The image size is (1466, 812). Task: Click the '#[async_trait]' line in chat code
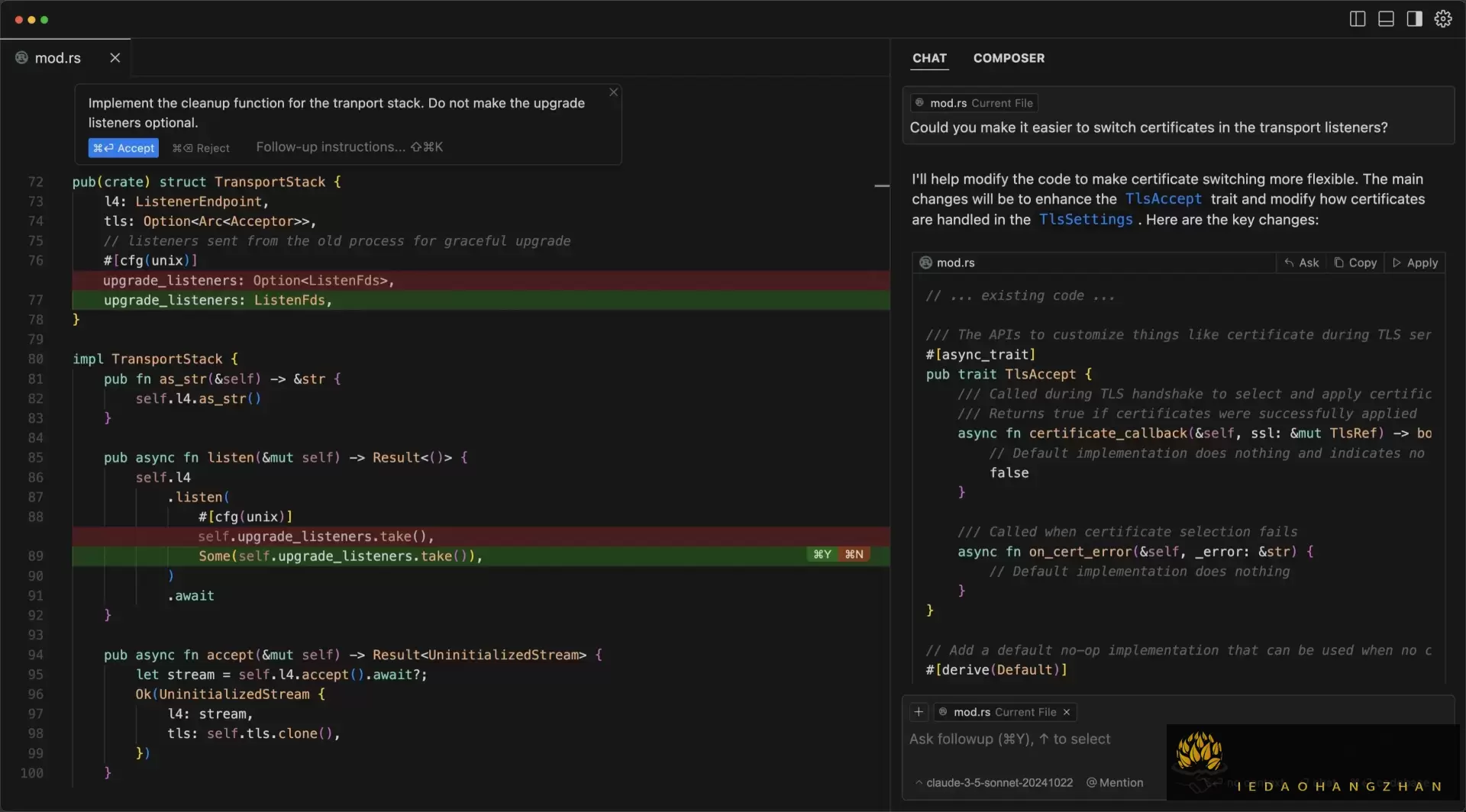(x=980, y=354)
